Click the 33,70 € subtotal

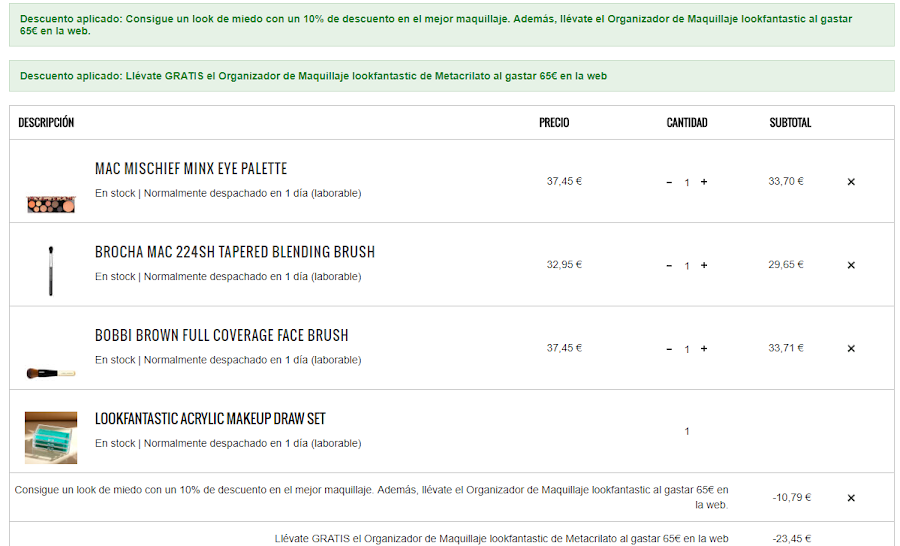tap(786, 181)
